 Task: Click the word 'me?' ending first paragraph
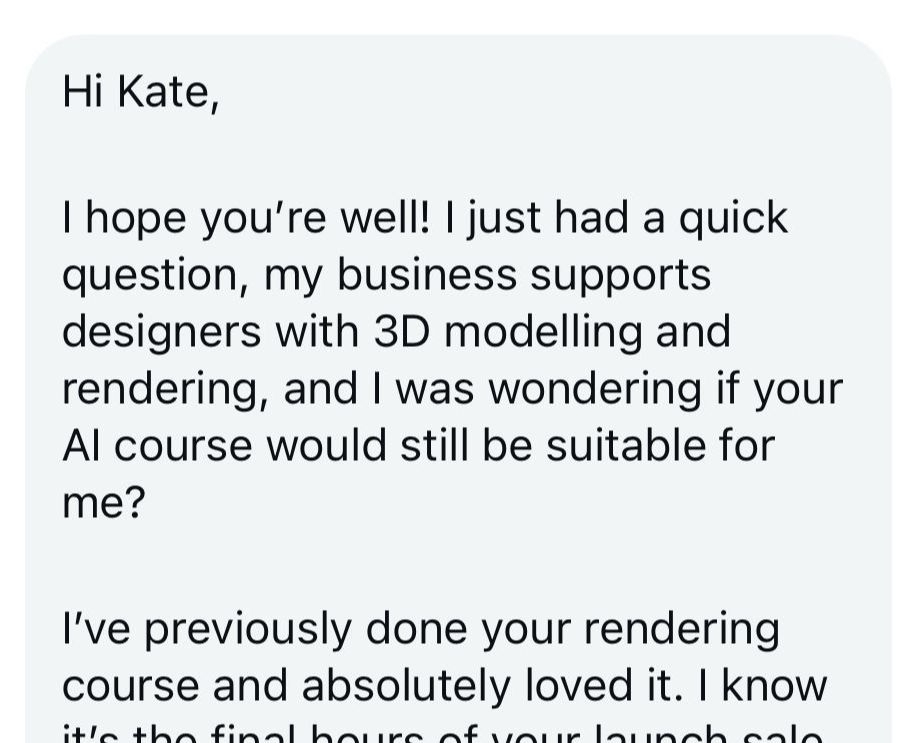[104, 503]
